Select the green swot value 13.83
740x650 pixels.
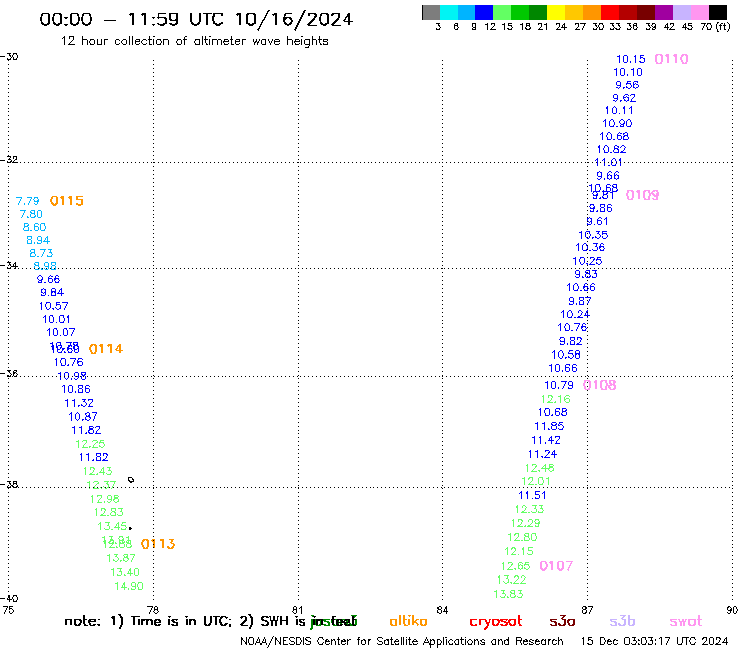508,594
